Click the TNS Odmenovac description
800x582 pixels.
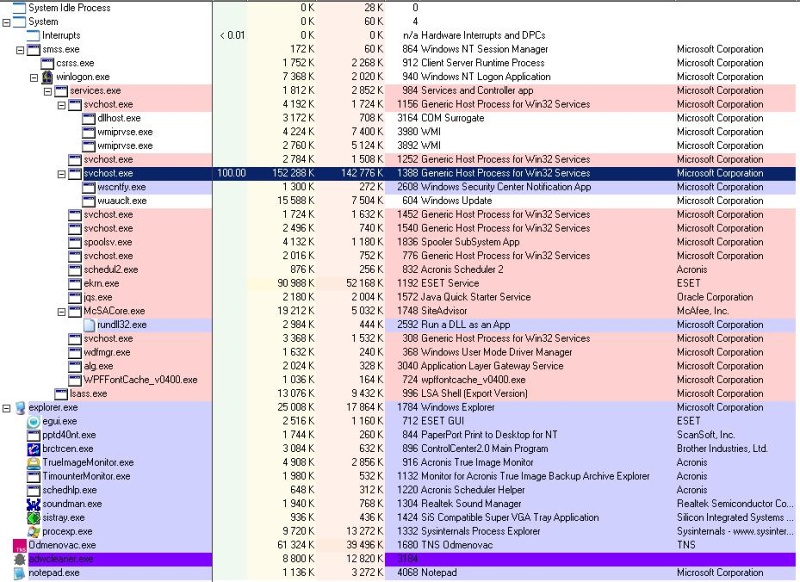457,545
